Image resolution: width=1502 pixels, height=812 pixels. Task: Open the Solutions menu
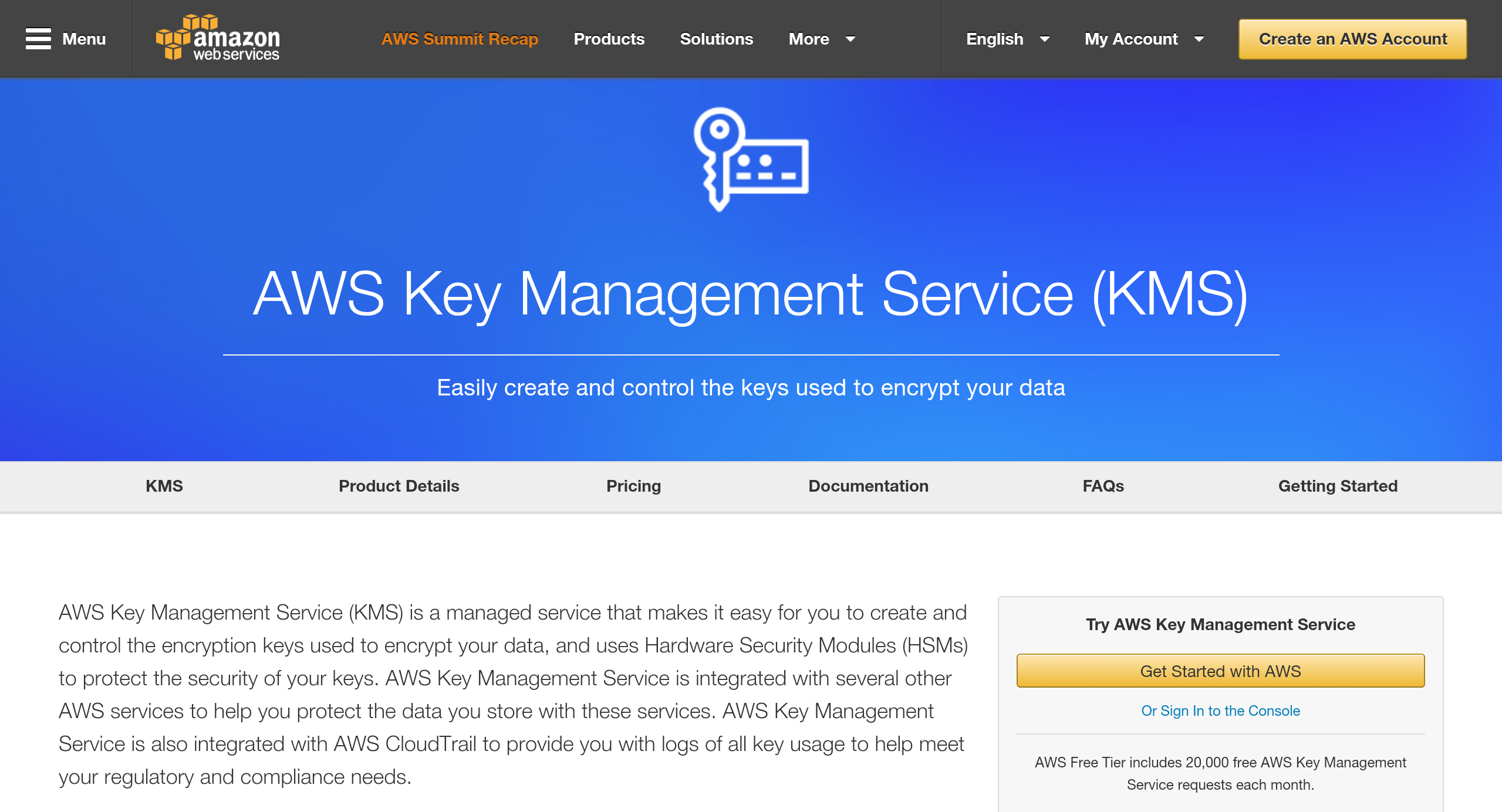(716, 39)
